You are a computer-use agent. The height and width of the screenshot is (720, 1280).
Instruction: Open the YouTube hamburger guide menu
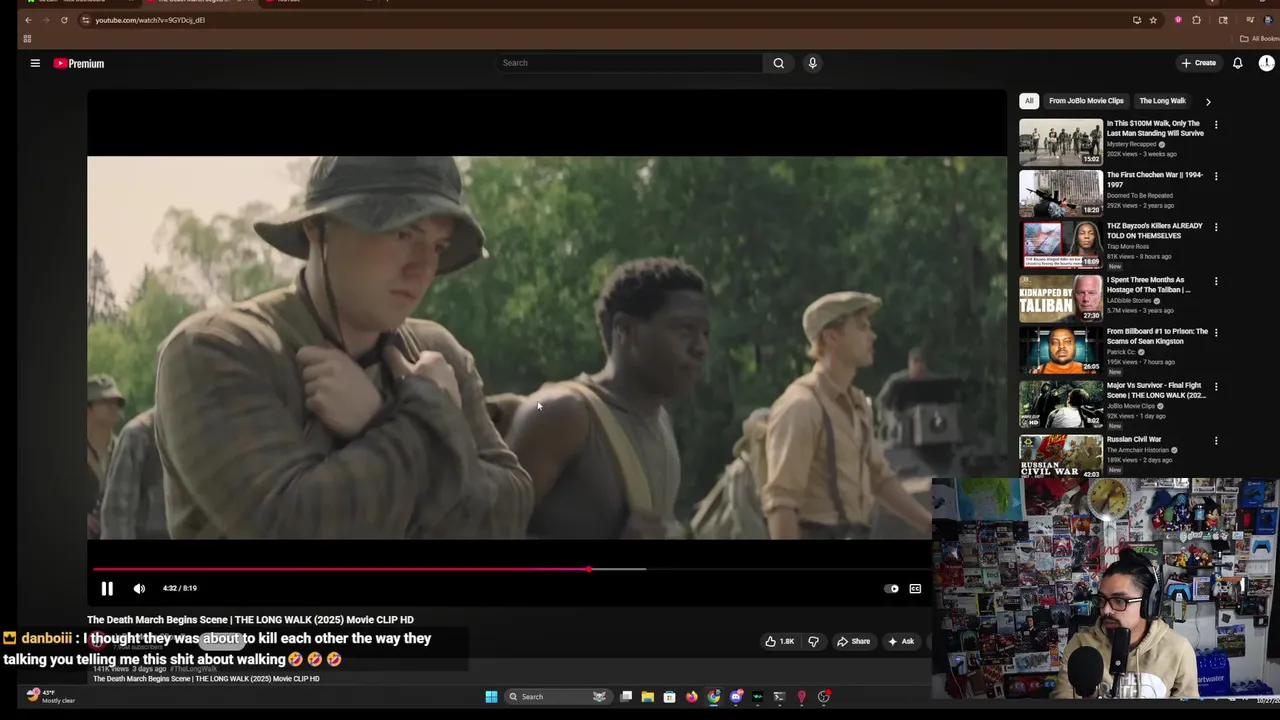point(35,63)
